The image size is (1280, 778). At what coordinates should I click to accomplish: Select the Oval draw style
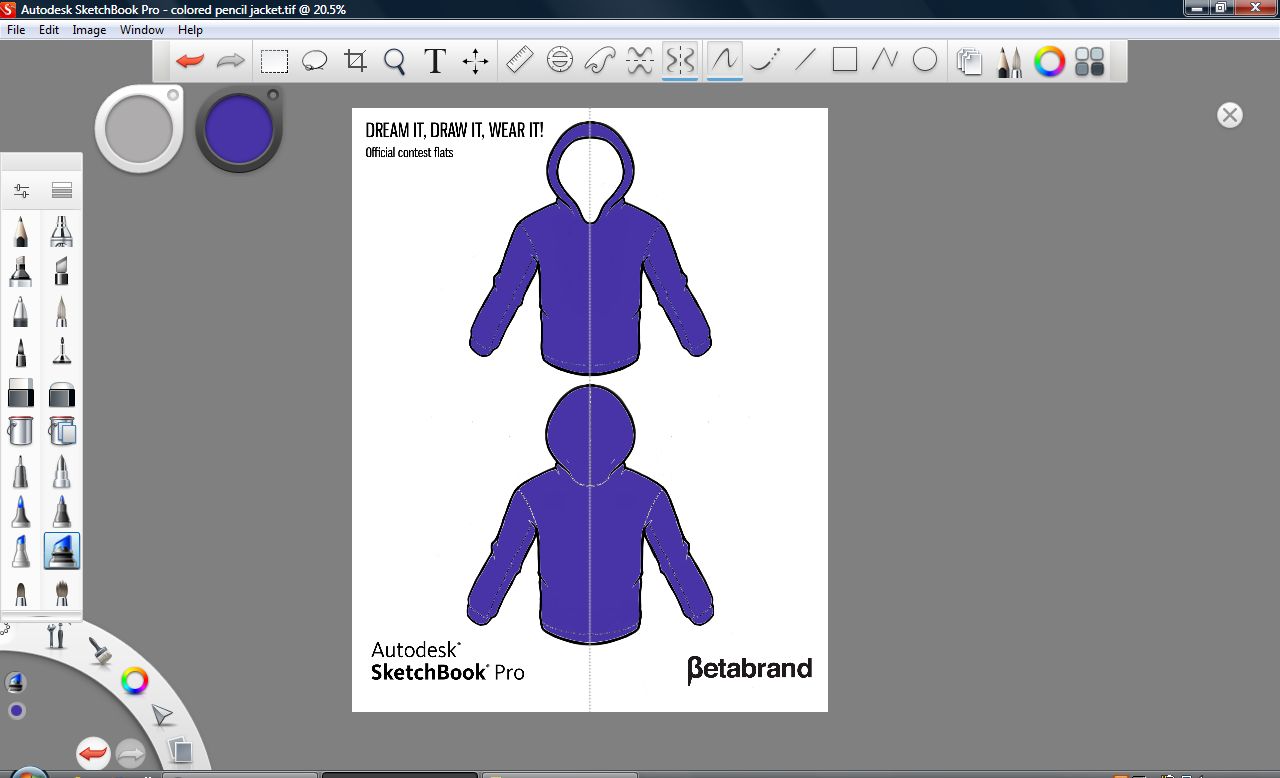point(925,61)
